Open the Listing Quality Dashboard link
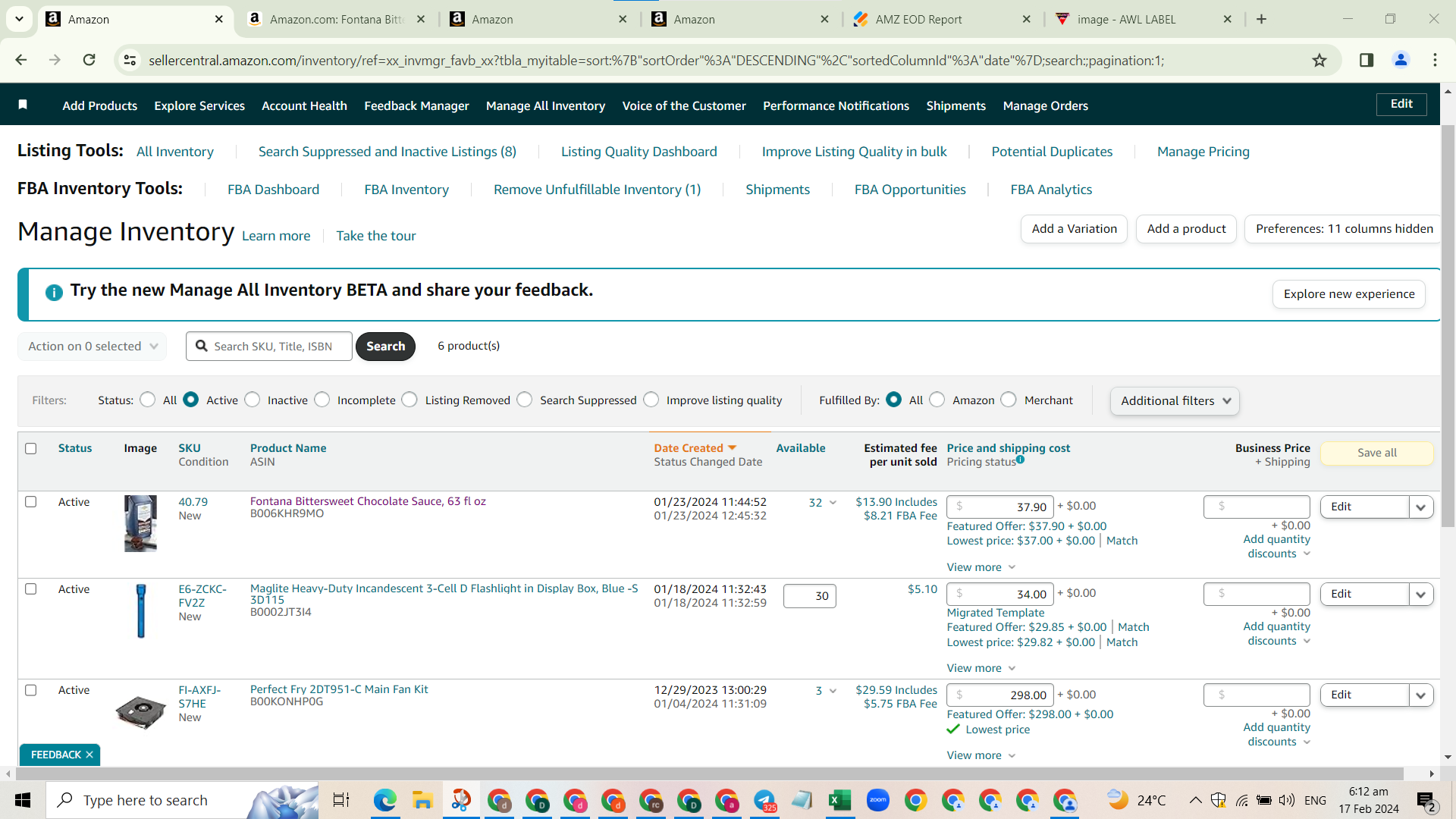This screenshot has width=1456, height=819. pos(639,152)
